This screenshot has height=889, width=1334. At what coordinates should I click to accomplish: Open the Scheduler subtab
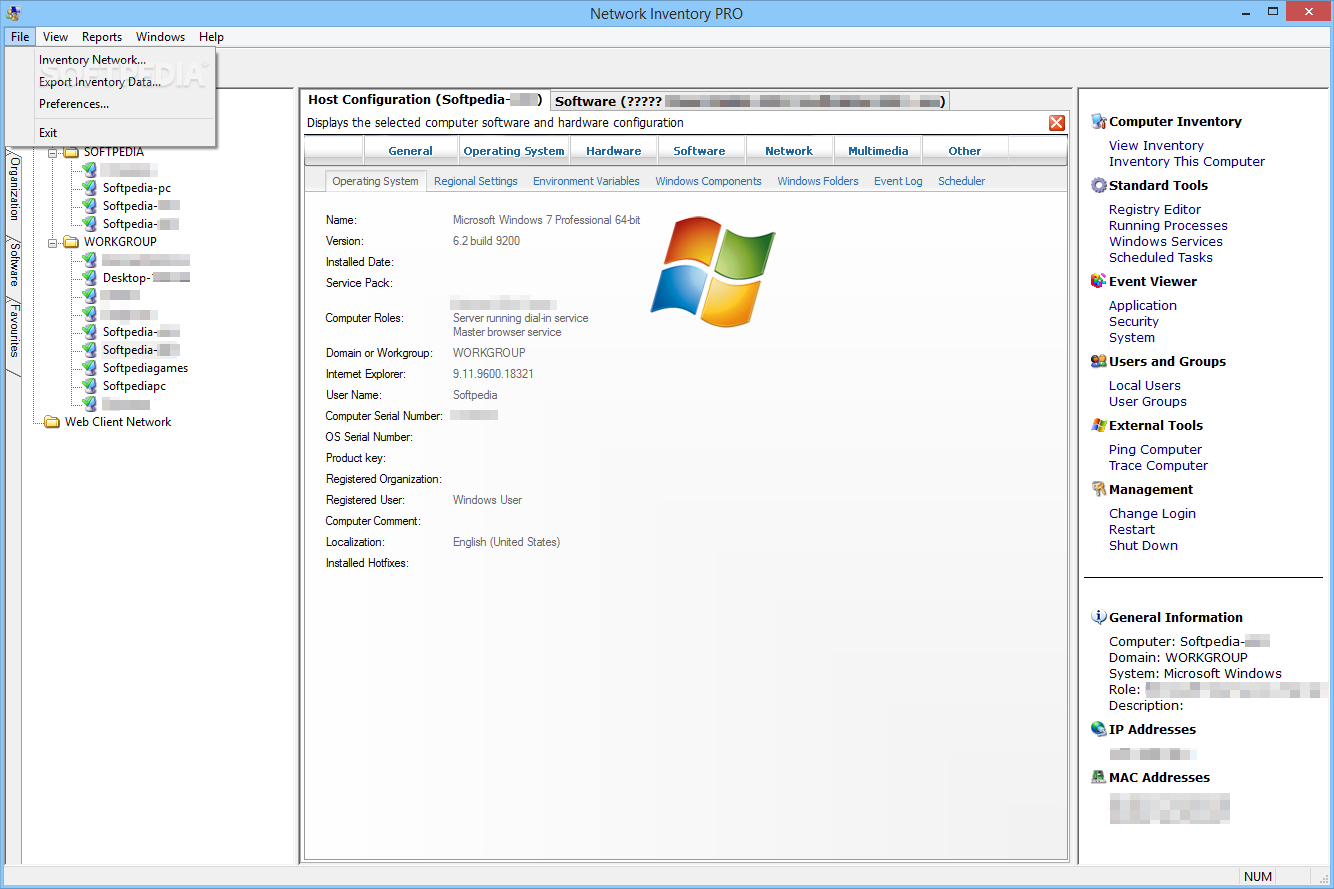point(961,181)
